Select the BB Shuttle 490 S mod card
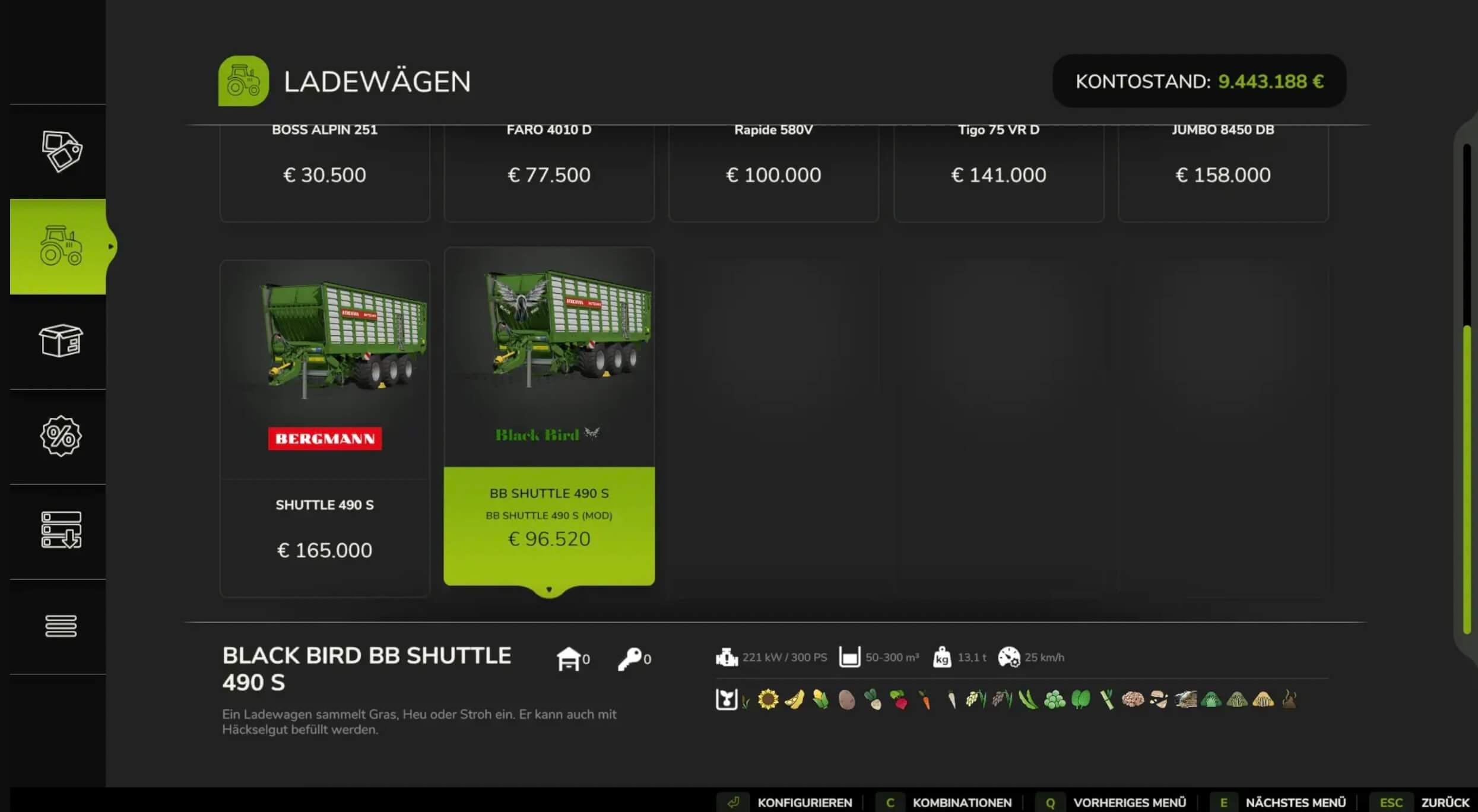 (x=549, y=417)
